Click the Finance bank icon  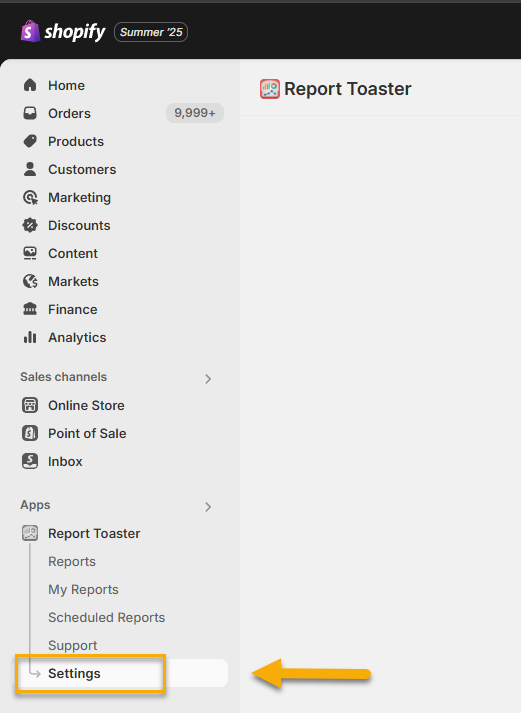point(30,309)
